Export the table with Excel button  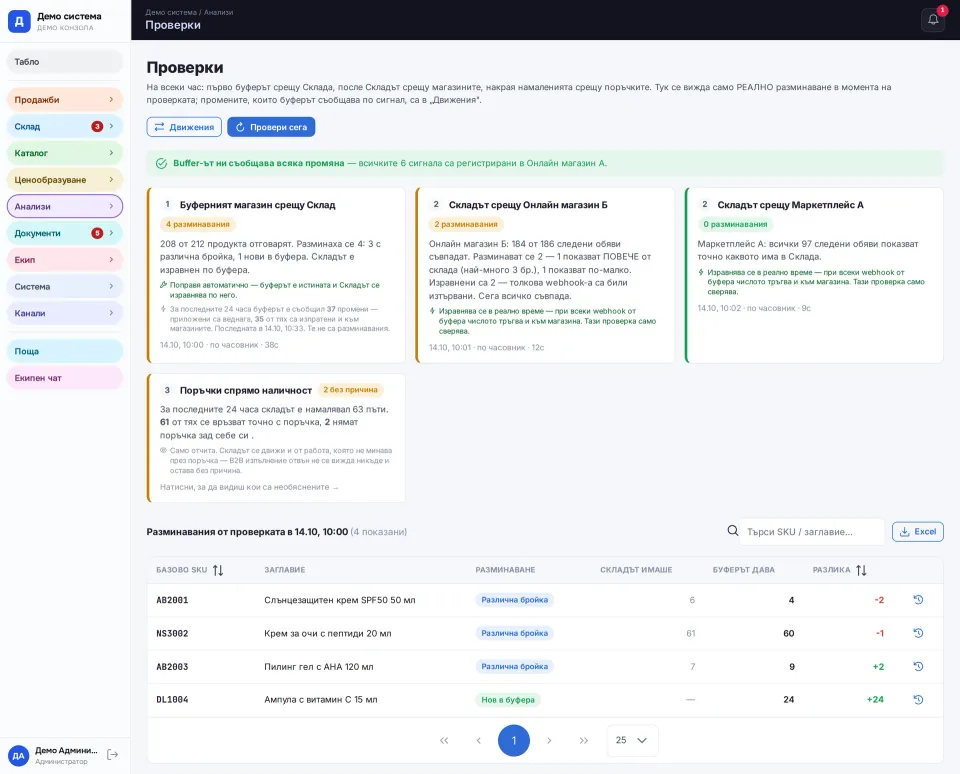[917, 532]
